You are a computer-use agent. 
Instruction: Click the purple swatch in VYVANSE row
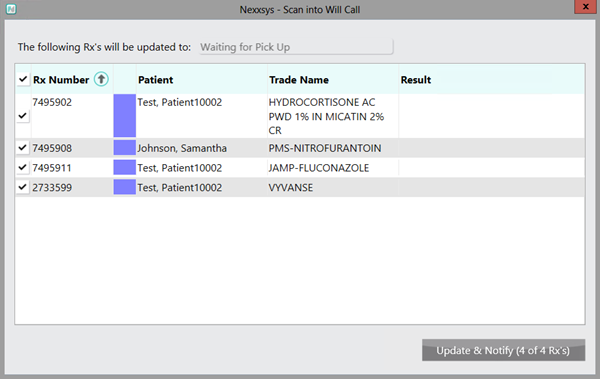(x=125, y=187)
